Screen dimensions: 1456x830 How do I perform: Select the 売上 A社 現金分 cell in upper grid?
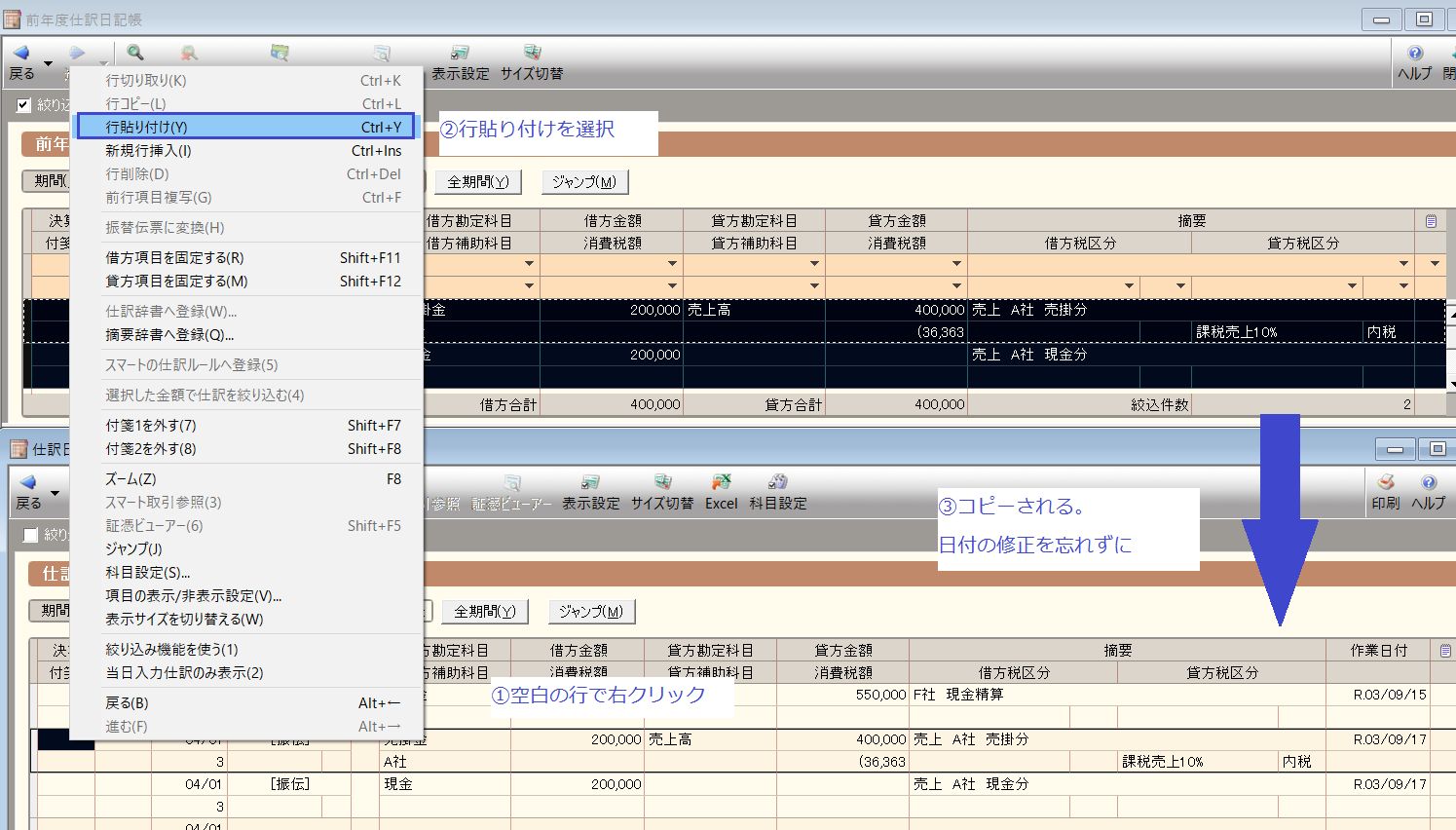pyautogui.click(x=1190, y=355)
